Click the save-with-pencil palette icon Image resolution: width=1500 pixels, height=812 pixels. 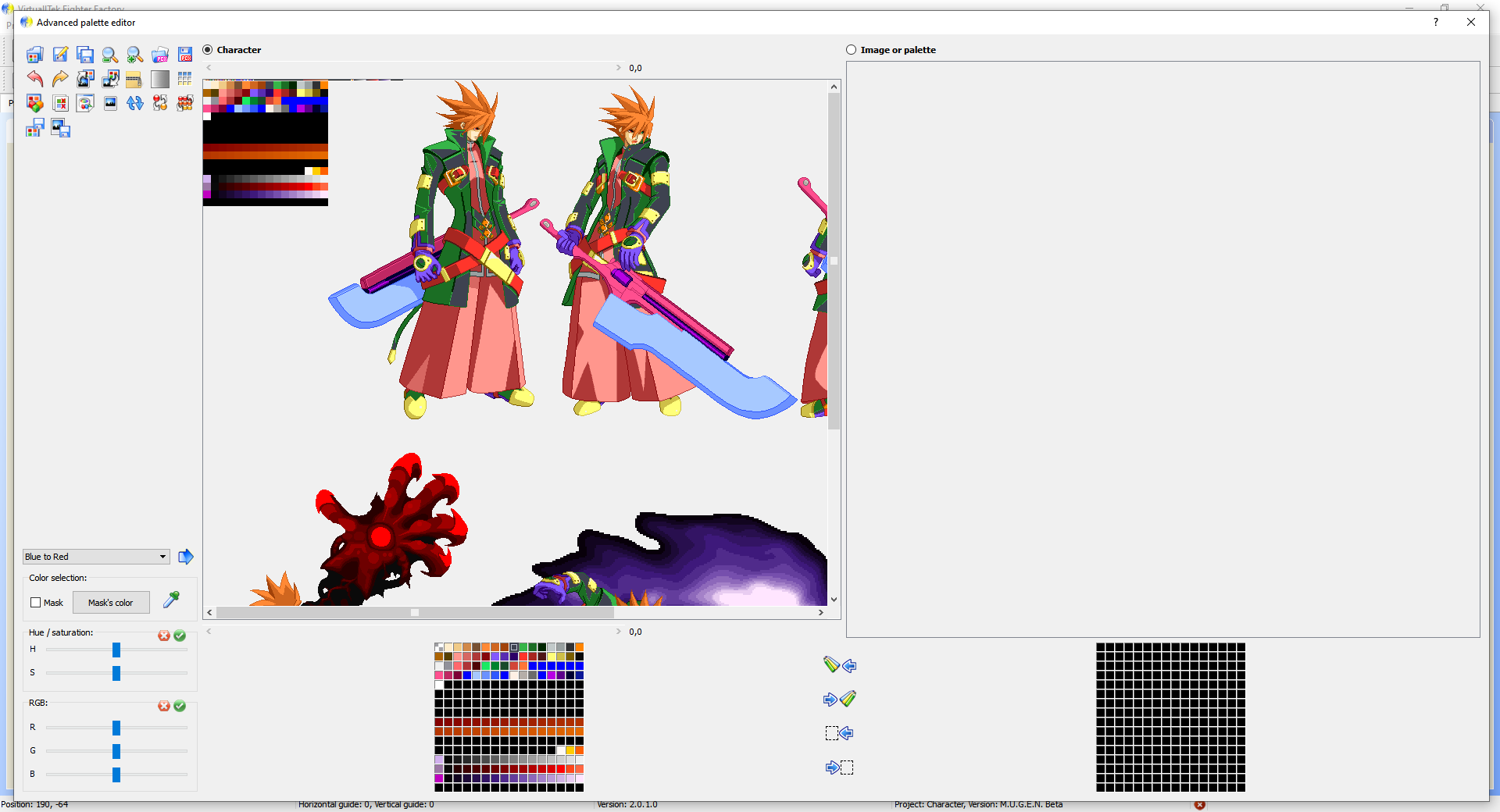[x=60, y=55]
